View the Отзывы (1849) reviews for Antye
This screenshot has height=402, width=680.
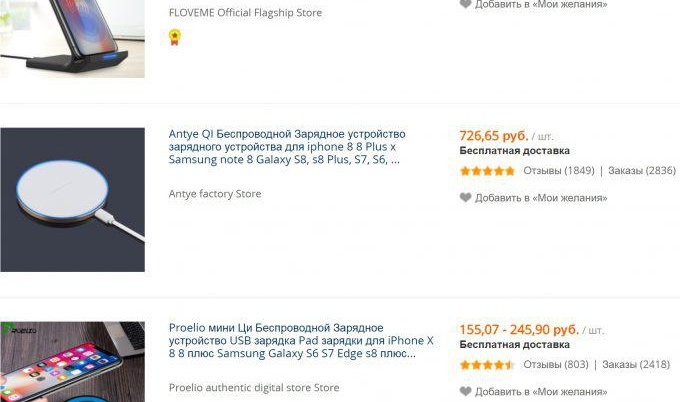click(558, 171)
